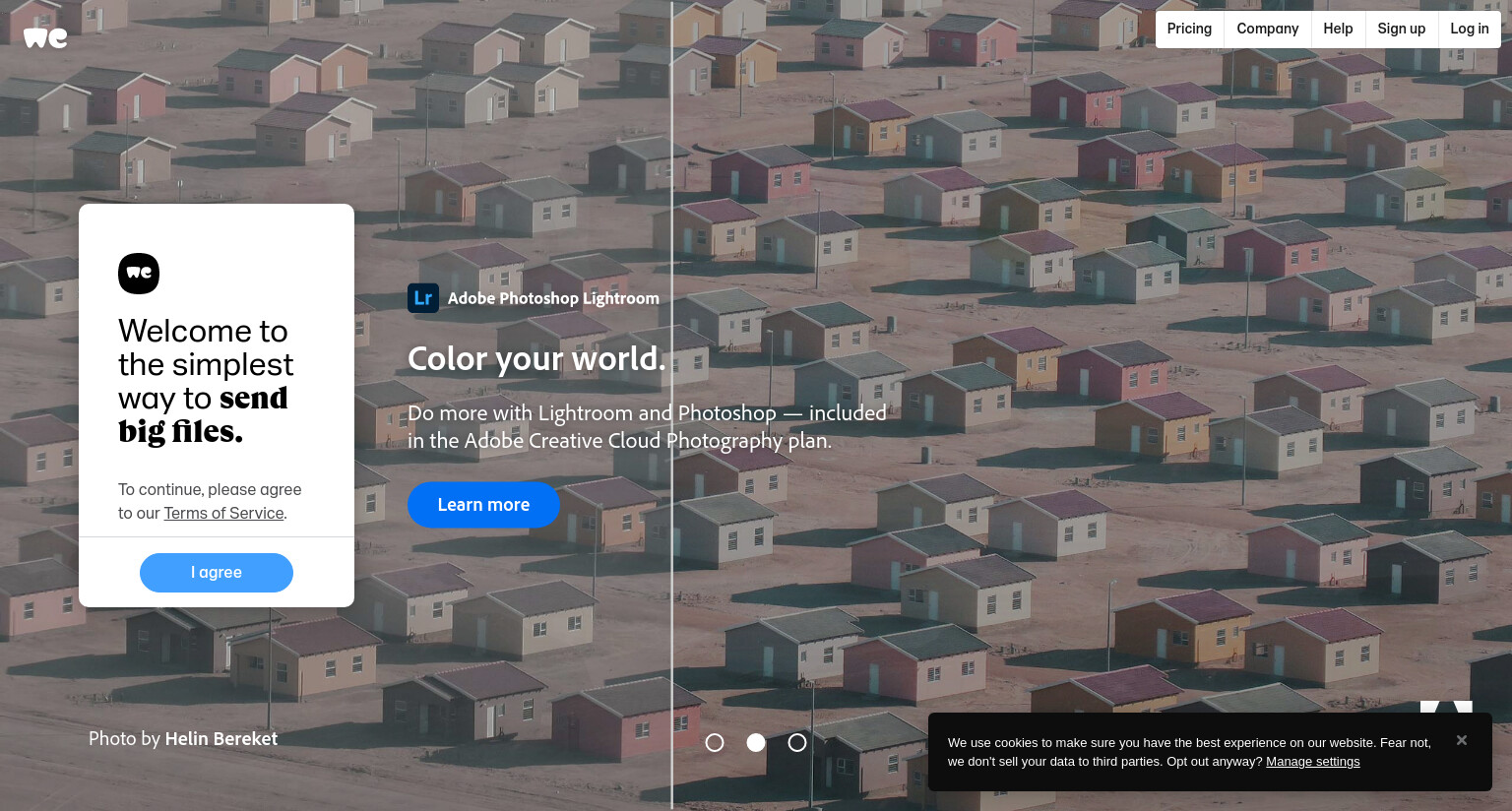Click the Adobe Photoshop Lightroom label
The width and height of the screenshot is (1512, 811).
coord(553,298)
